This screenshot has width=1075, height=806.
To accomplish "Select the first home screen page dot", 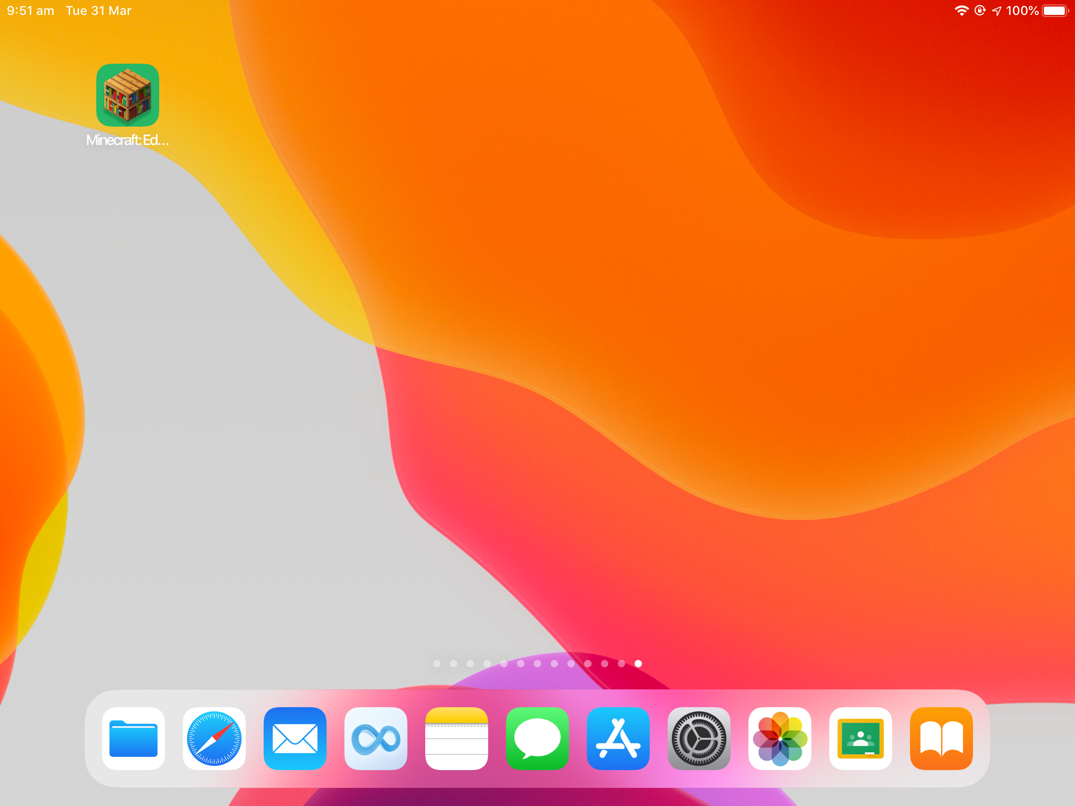I will [x=437, y=663].
